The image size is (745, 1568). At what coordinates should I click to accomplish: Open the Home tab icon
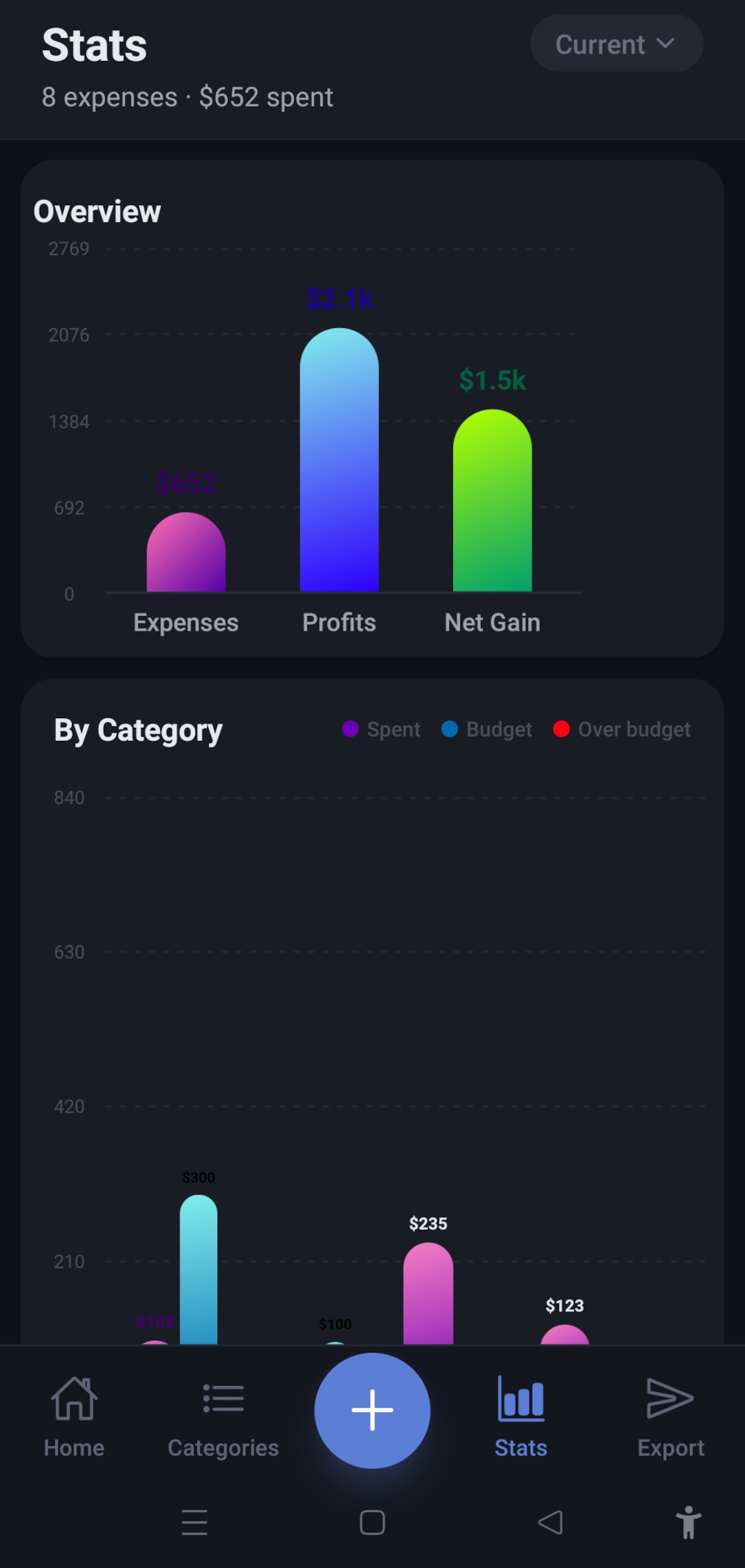[x=74, y=1398]
